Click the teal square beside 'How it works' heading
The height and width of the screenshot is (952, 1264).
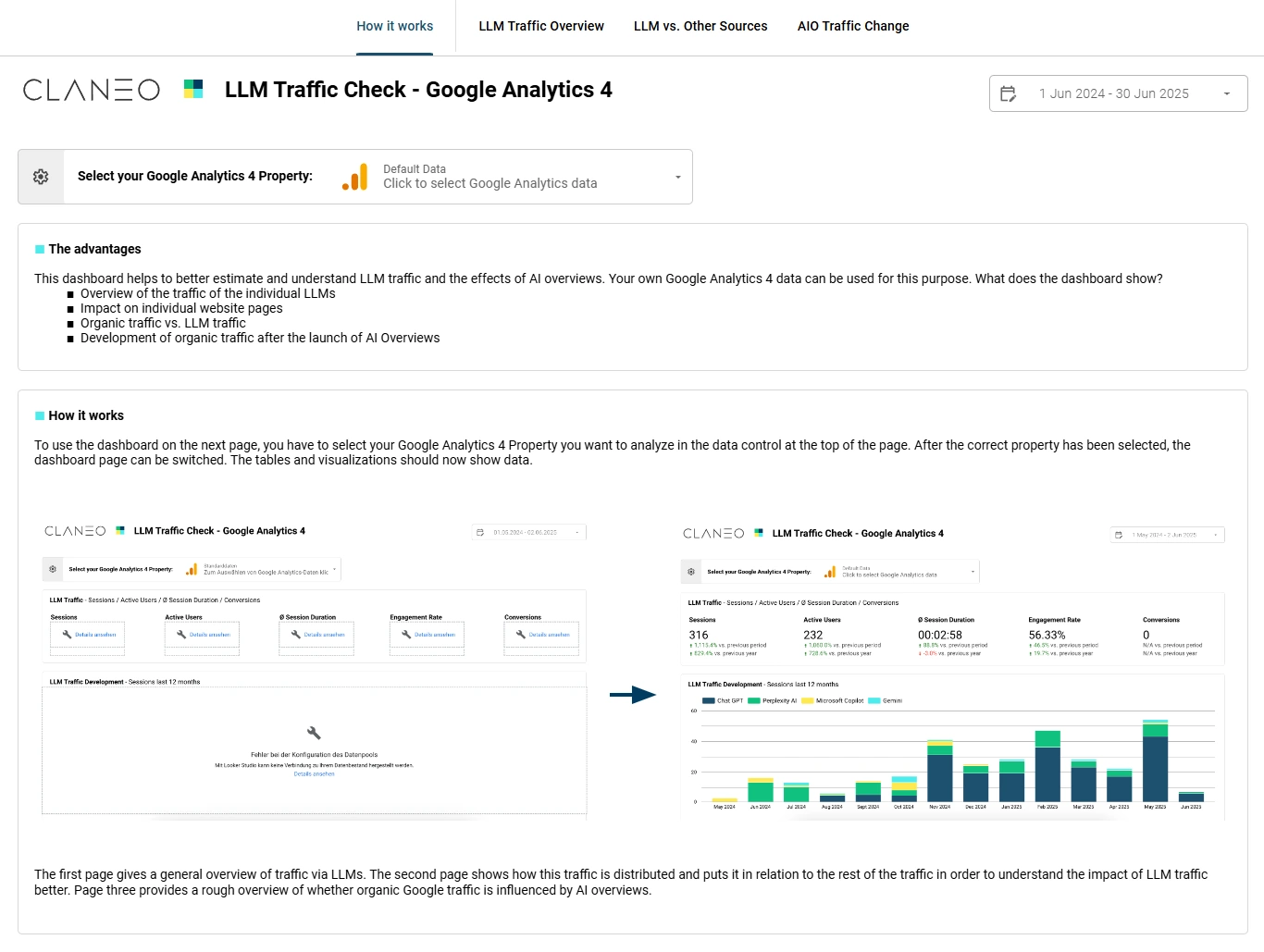tap(40, 416)
